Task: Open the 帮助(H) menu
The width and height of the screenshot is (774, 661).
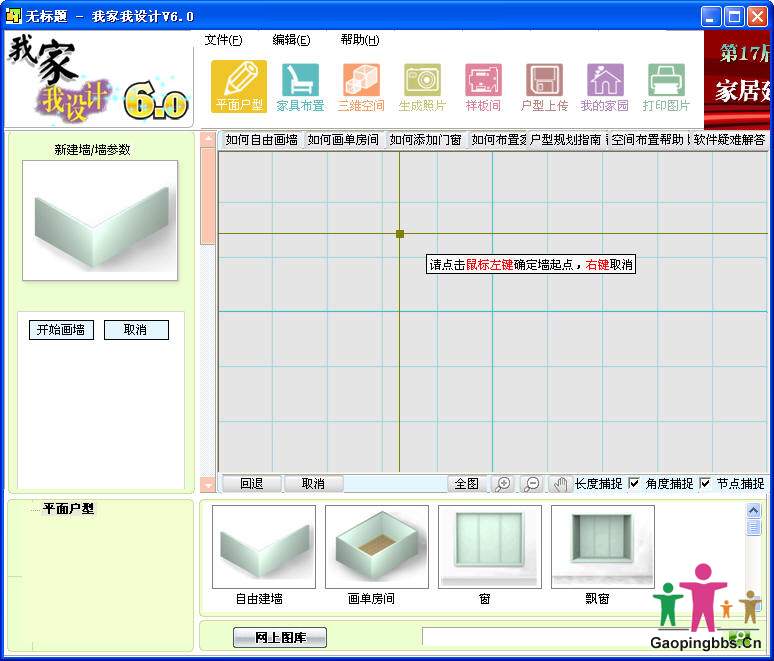Action: [359, 40]
